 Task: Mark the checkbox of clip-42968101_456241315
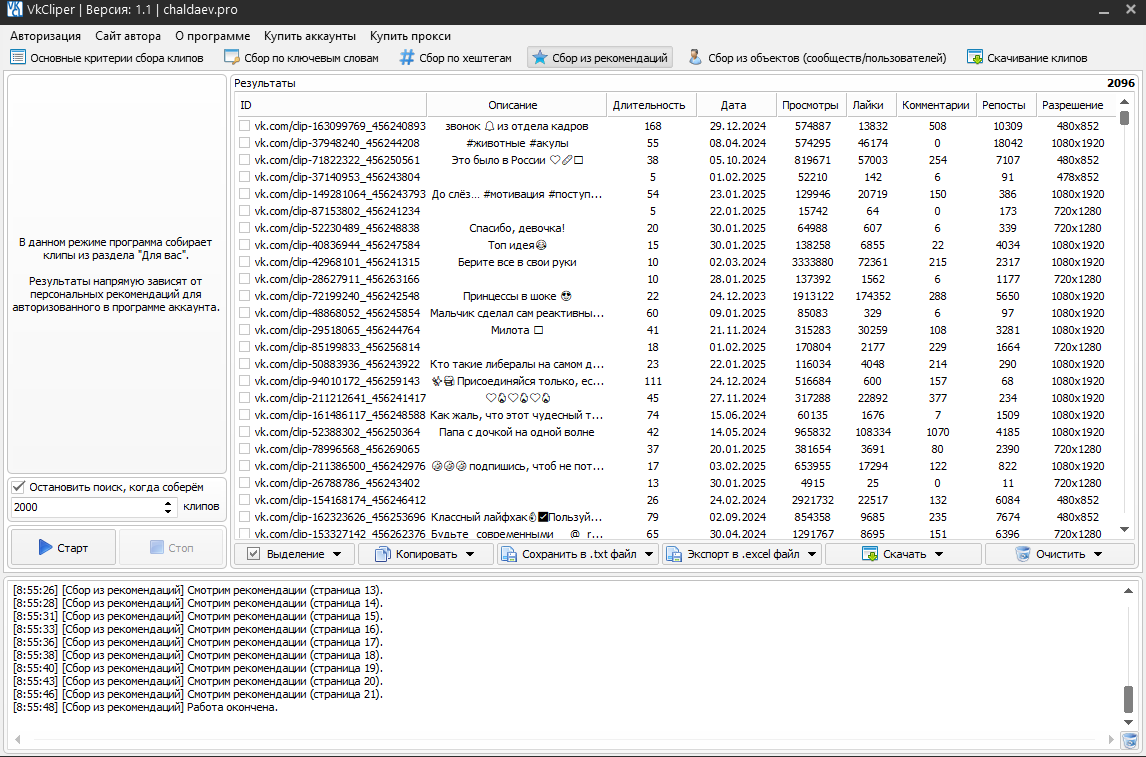[245, 262]
